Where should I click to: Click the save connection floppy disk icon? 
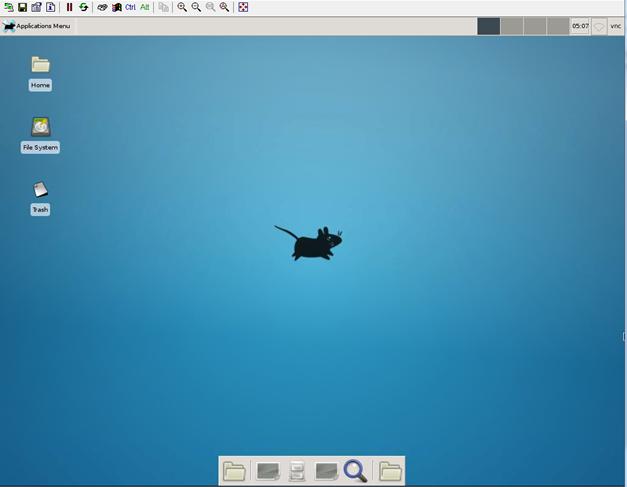[x=23, y=7]
